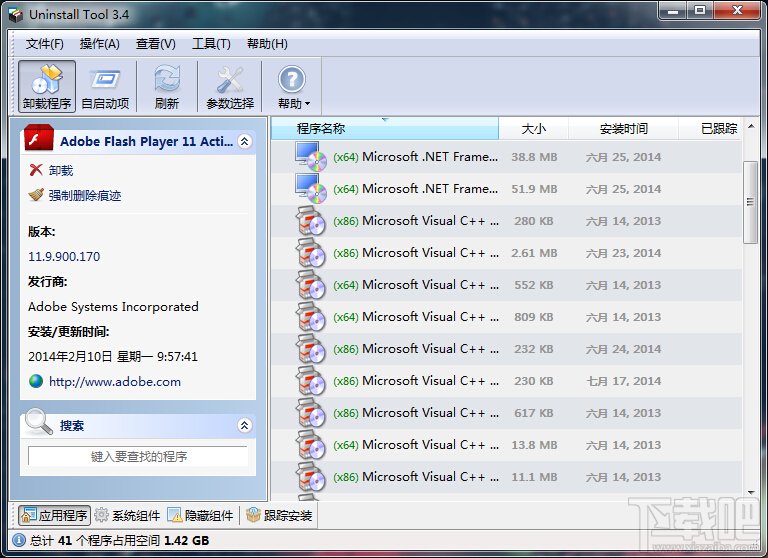Image resolution: width=768 pixels, height=558 pixels.
Task: Select the row with size 38.8 MB
Action: tap(506, 157)
